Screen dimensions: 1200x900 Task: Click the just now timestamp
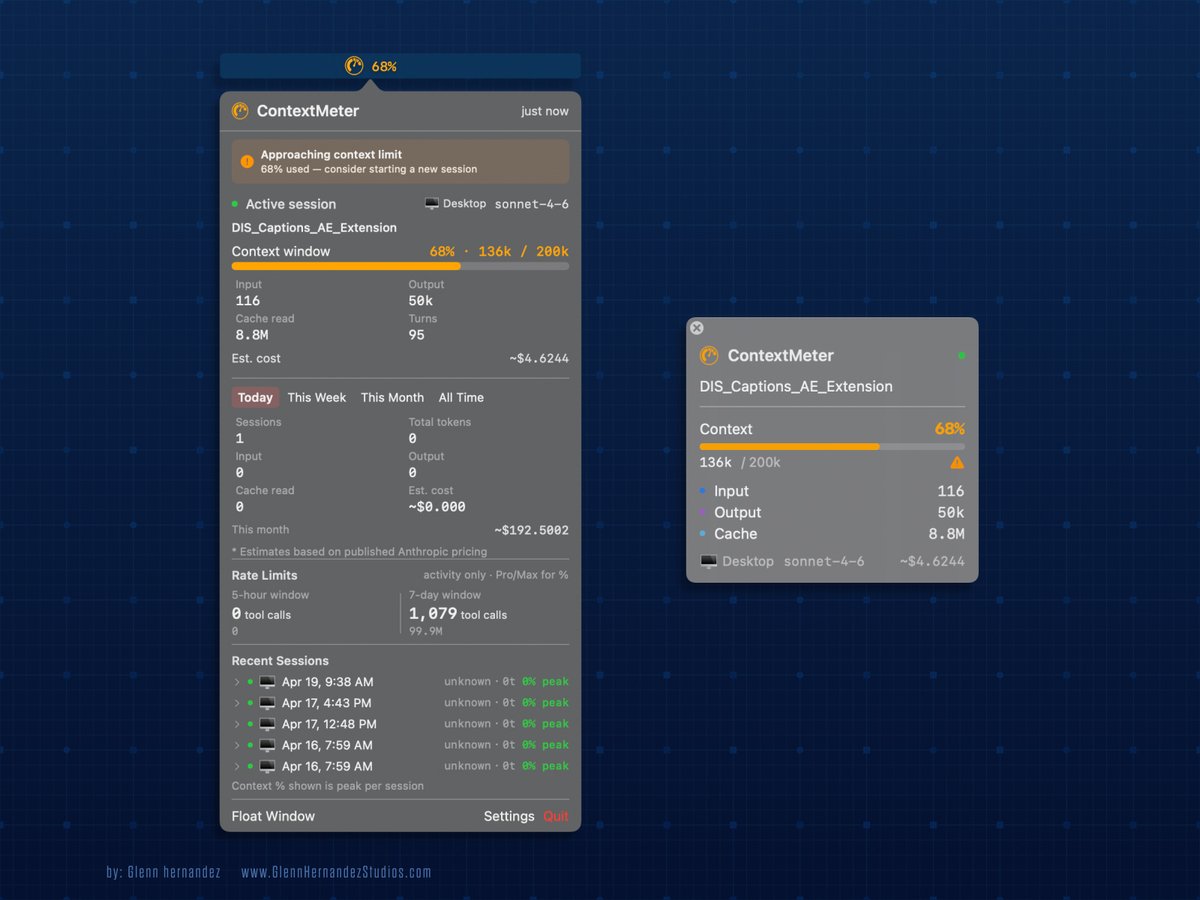coord(545,111)
